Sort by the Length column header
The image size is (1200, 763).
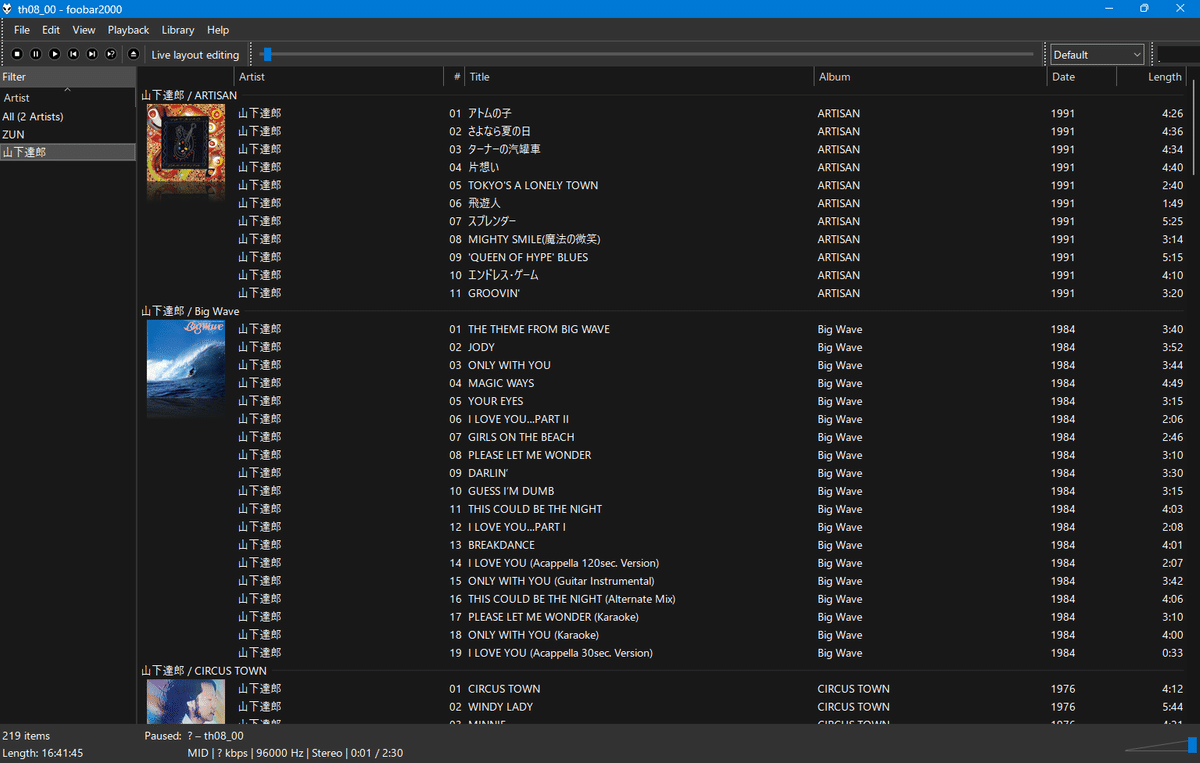(x=1151, y=77)
